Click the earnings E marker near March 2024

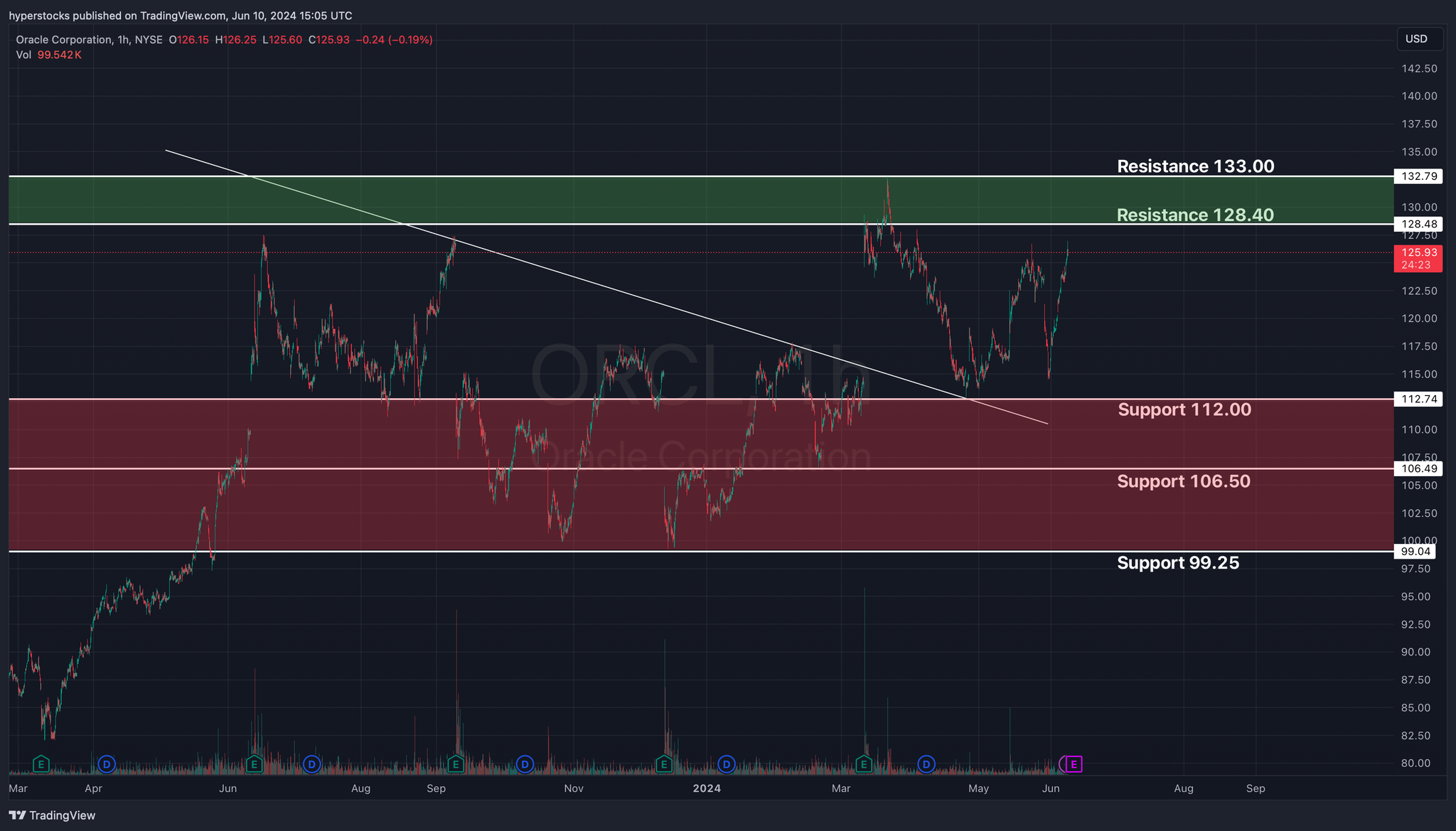click(x=864, y=764)
